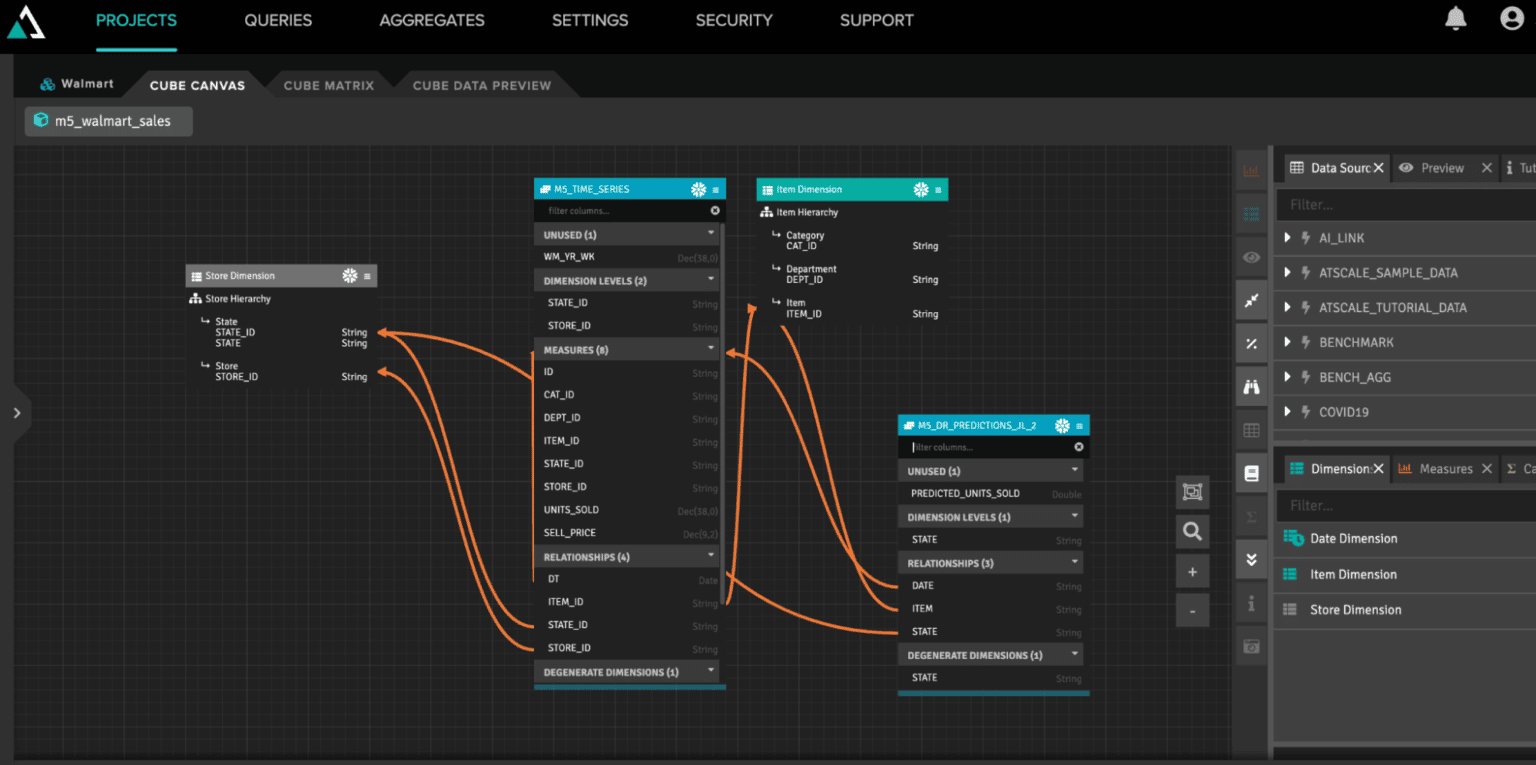The image size is (1536, 765).
Task: Click the fit-to-screen canvas icon
Action: click(1192, 492)
